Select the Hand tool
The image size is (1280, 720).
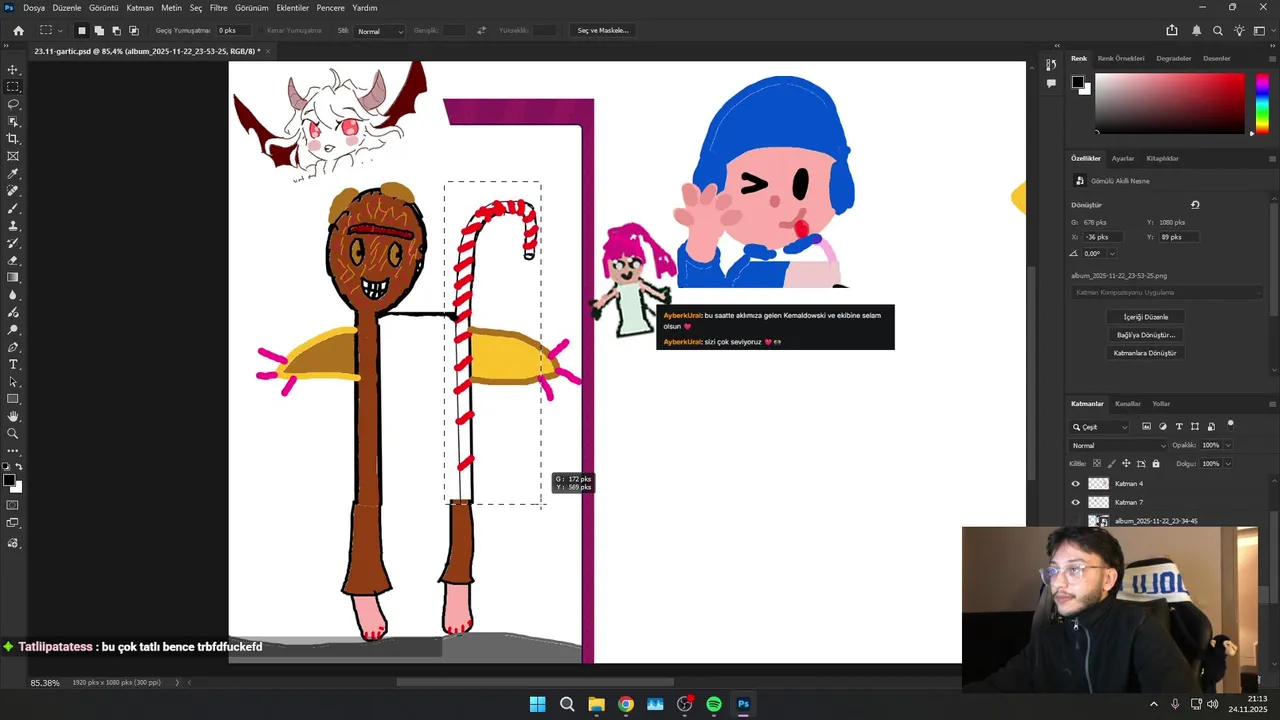click(13, 416)
